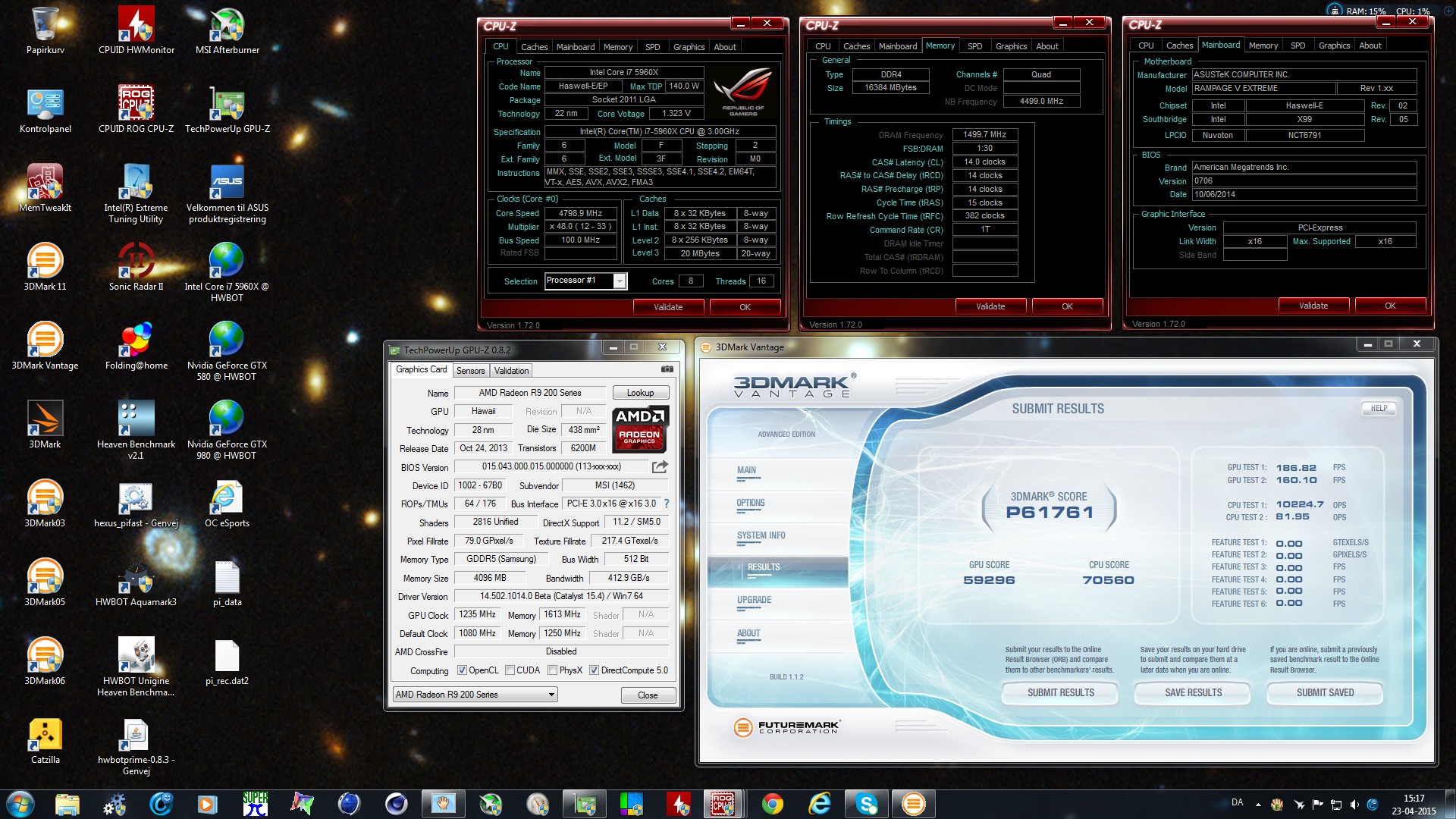Screen dimensions: 1456x819
Task: Open hwbotprime-0.8.3 - Genvej shortcut
Action: pos(136,745)
